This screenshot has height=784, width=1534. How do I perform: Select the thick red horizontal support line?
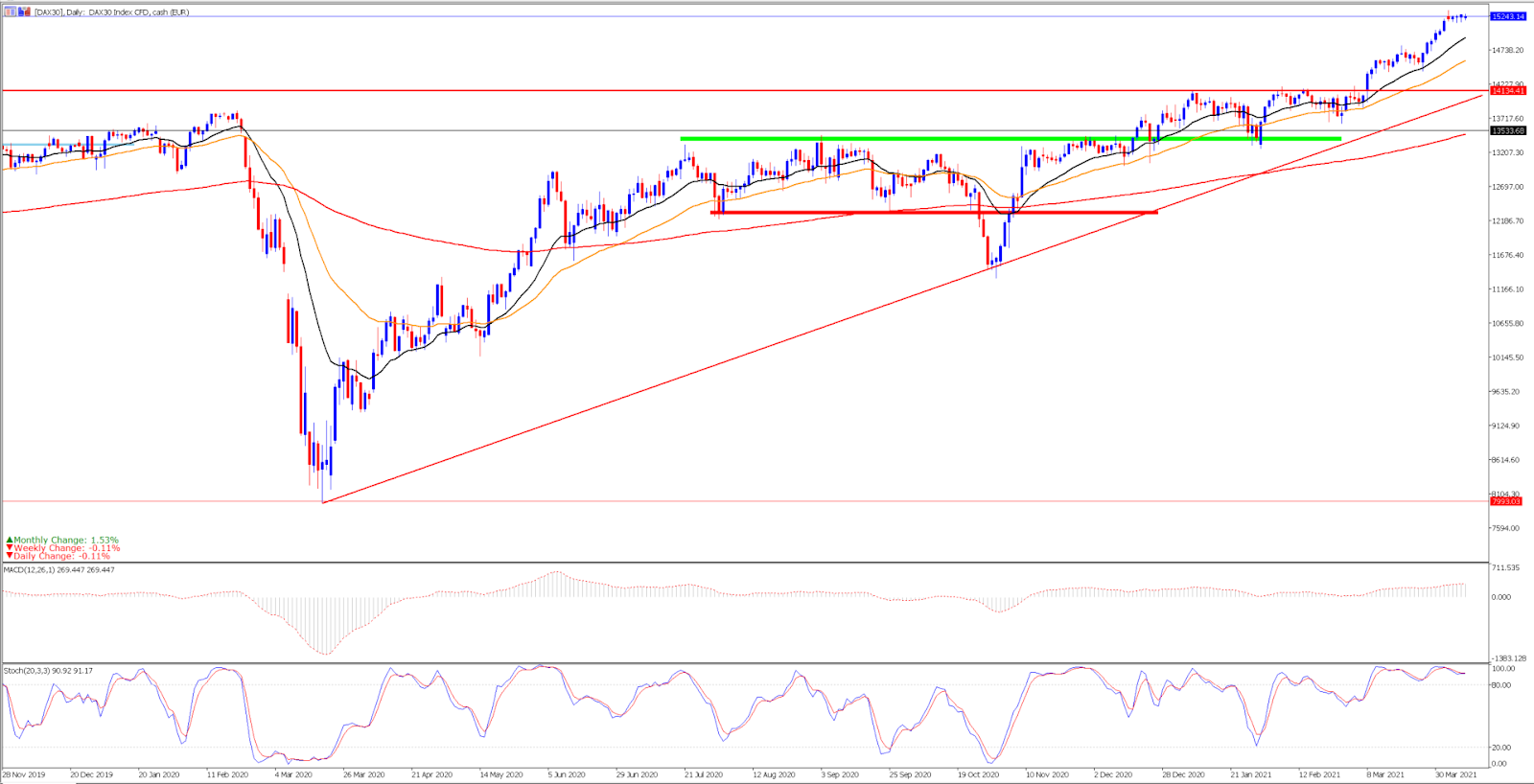tap(934, 212)
